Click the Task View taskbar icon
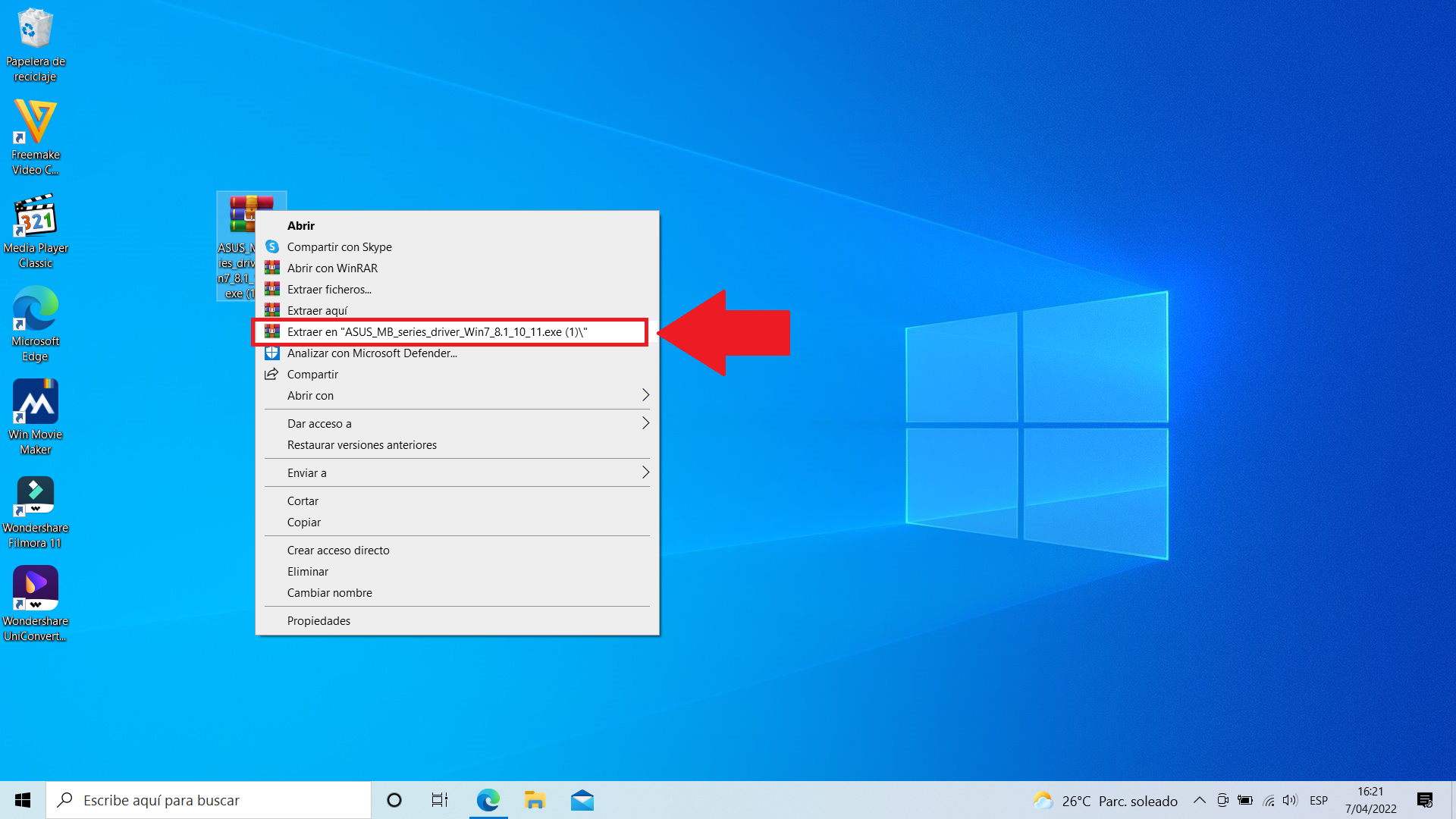This screenshot has width=1456, height=819. pos(439,800)
